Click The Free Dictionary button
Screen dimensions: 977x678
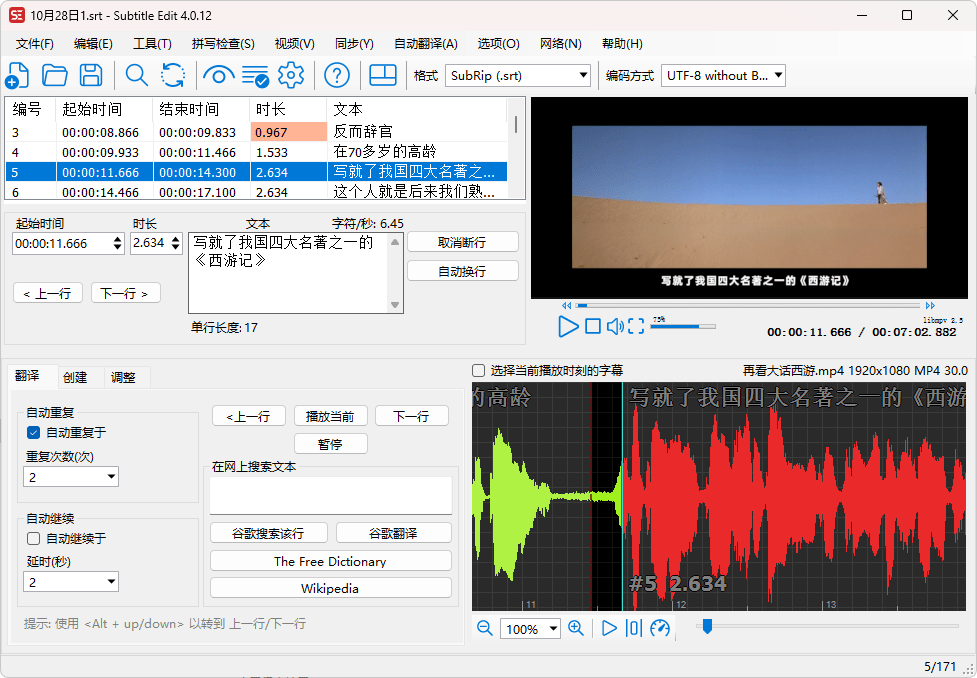pyautogui.click(x=330, y=561)
